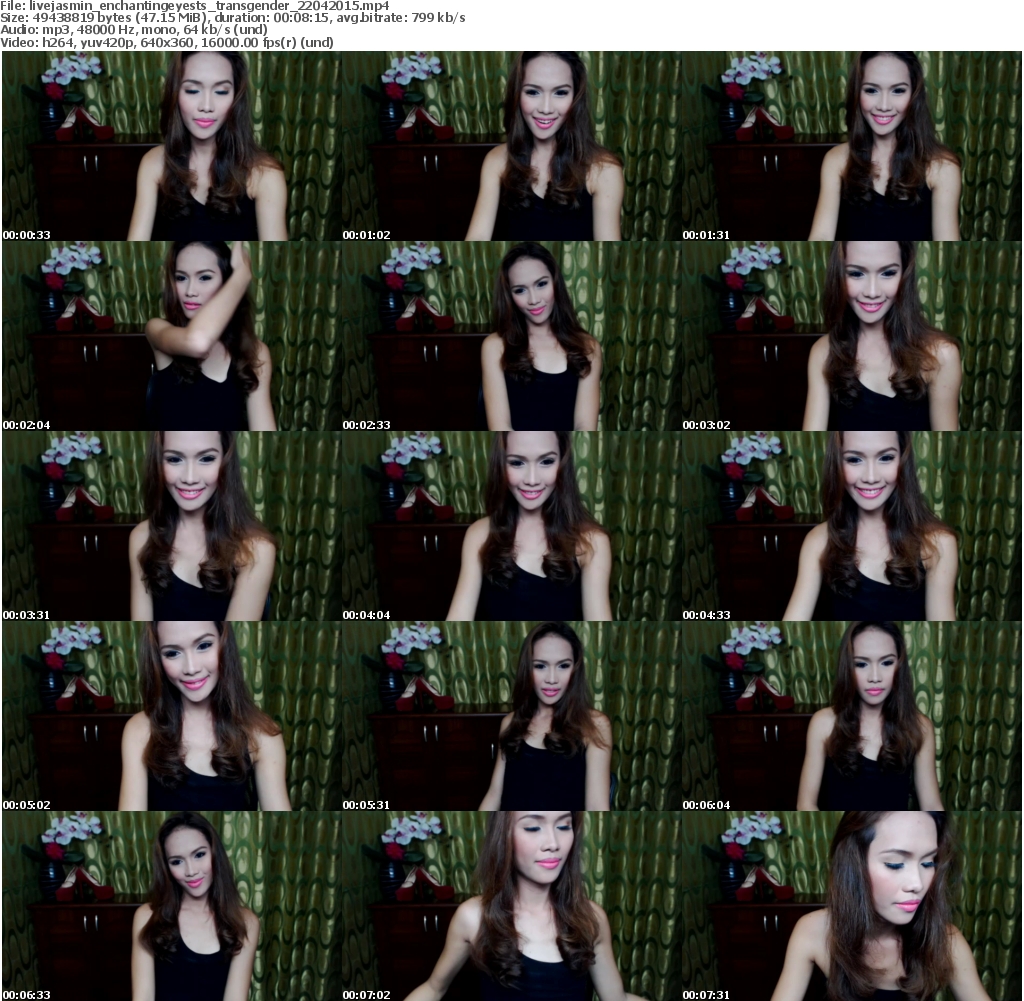
Task: Select the thumbnail frame at 00:03:02
Action: [x=852, y=336]
